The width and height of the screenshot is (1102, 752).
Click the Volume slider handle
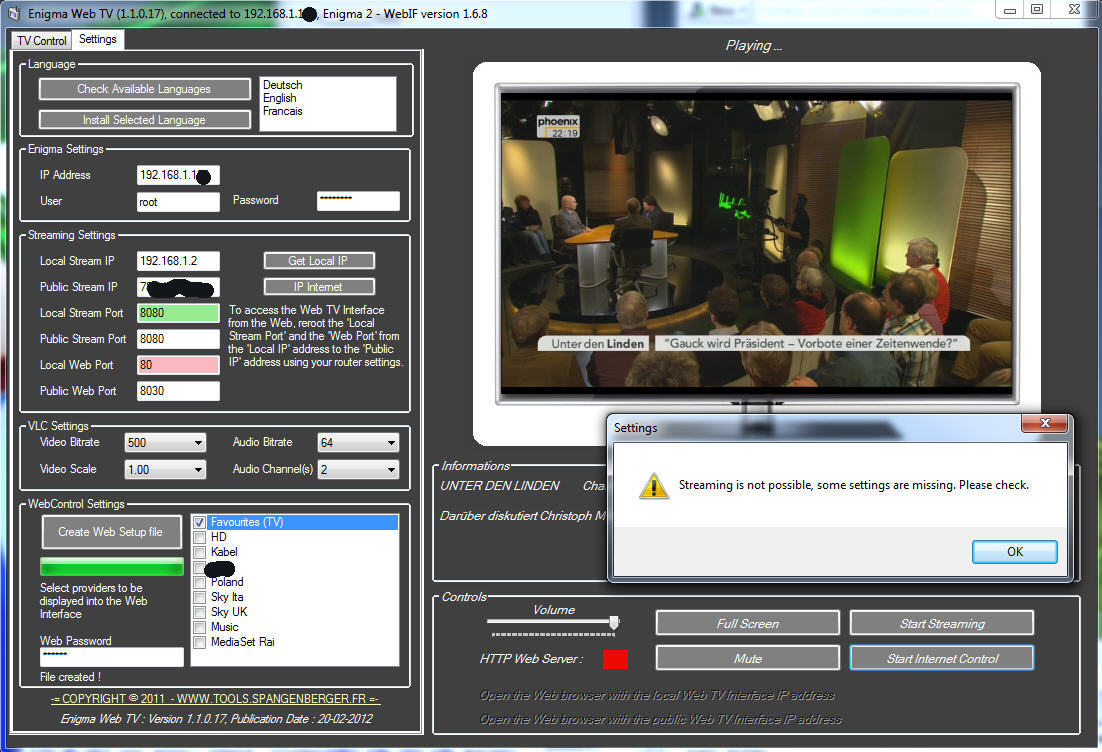click(x=614, y=622)
